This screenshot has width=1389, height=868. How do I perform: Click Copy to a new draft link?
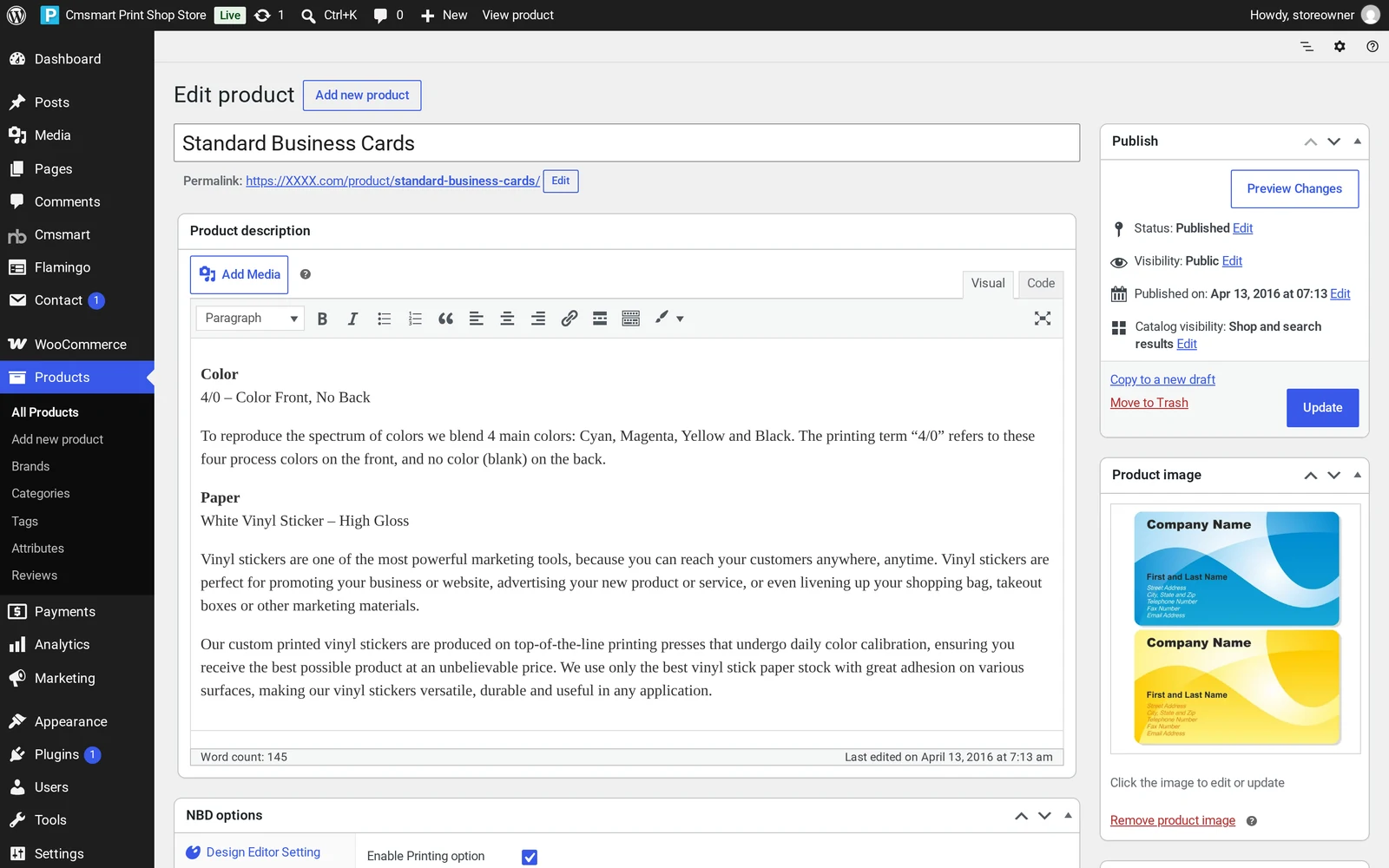(1162, 379)
